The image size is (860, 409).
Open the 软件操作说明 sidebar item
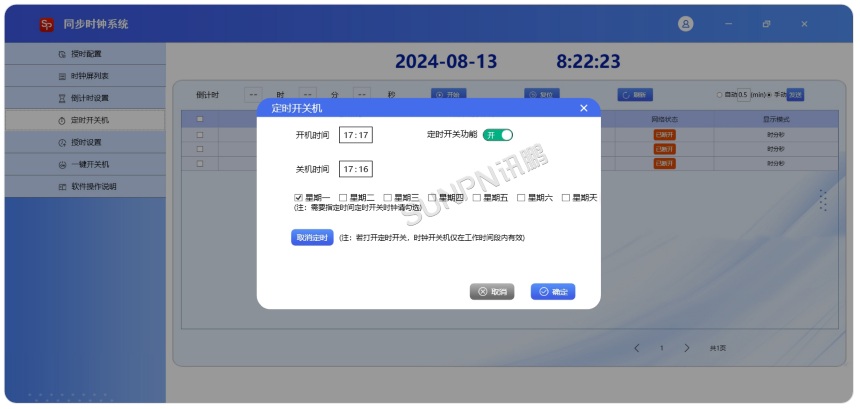pos(85,186)
